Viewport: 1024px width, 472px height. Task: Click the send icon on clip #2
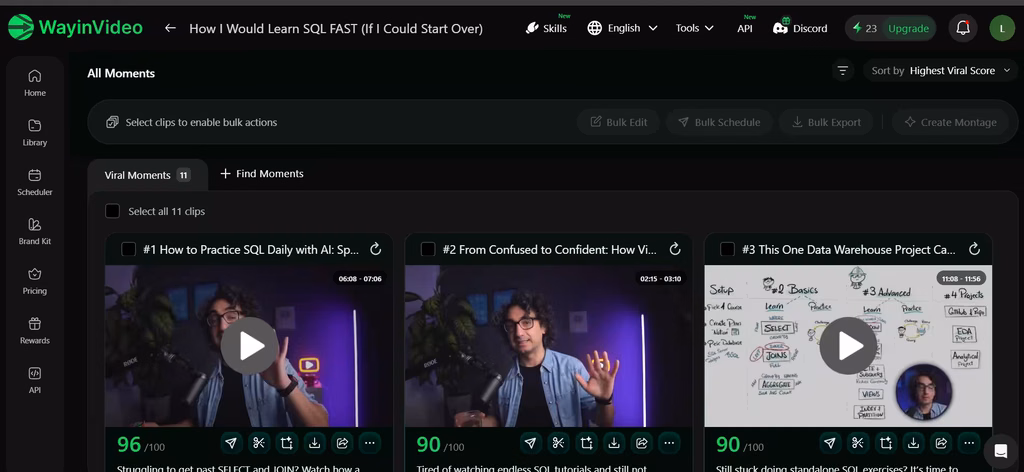coord(531,443)
